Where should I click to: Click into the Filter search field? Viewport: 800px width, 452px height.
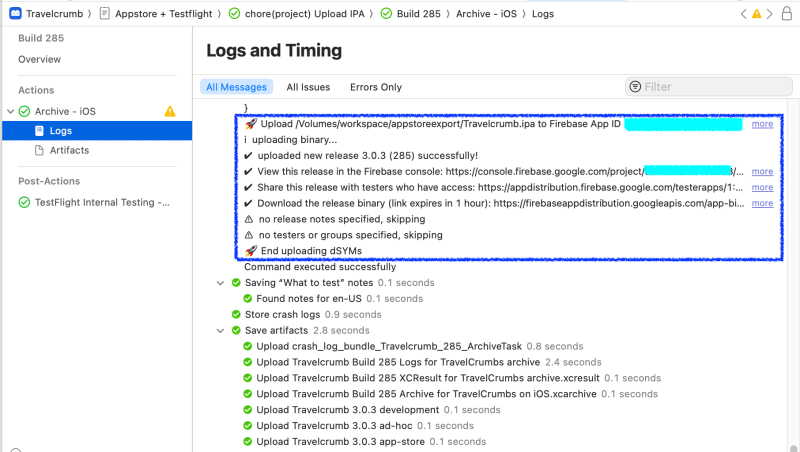coord(710,87)
